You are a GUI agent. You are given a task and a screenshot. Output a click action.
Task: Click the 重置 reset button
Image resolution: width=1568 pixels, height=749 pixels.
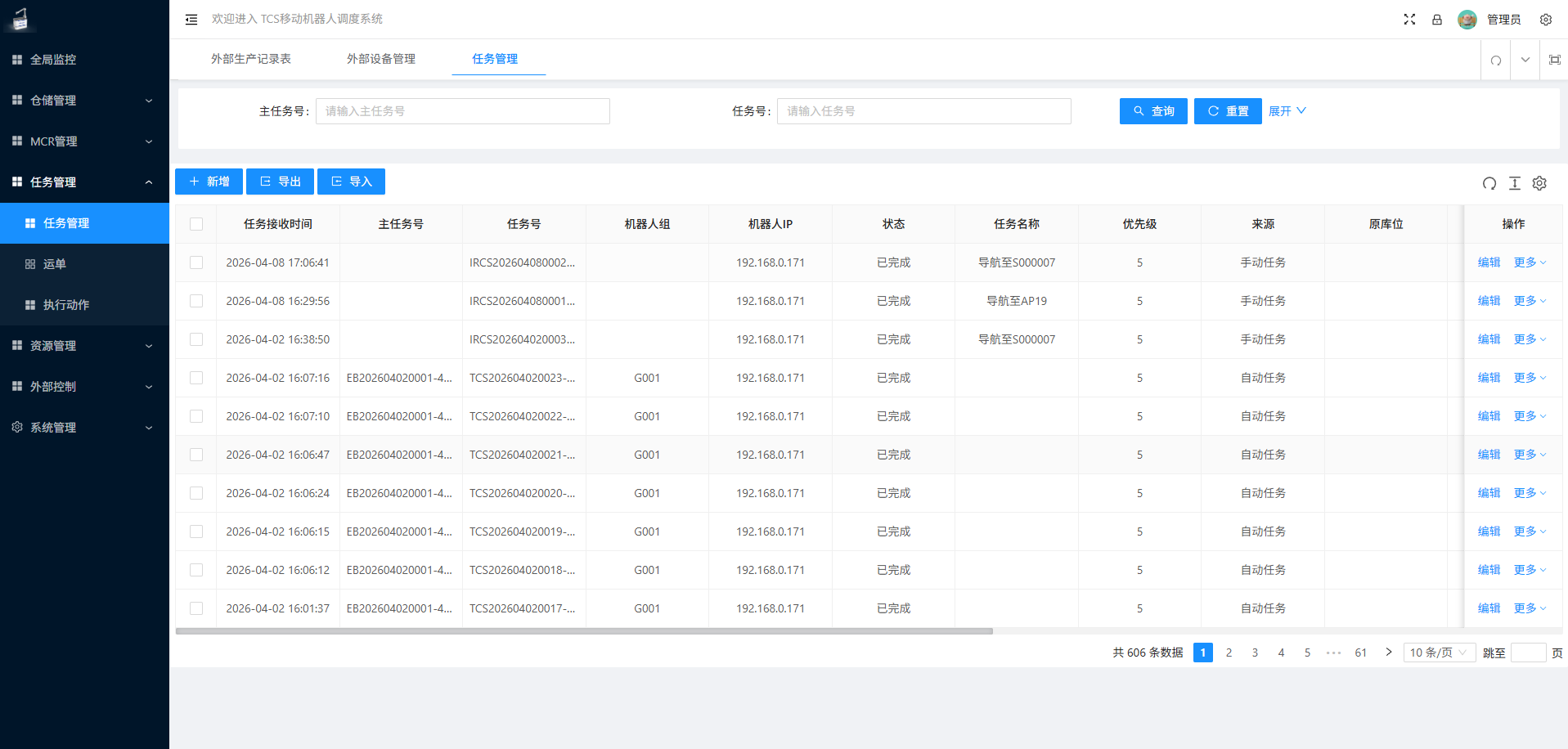(x=1228, y=111)
